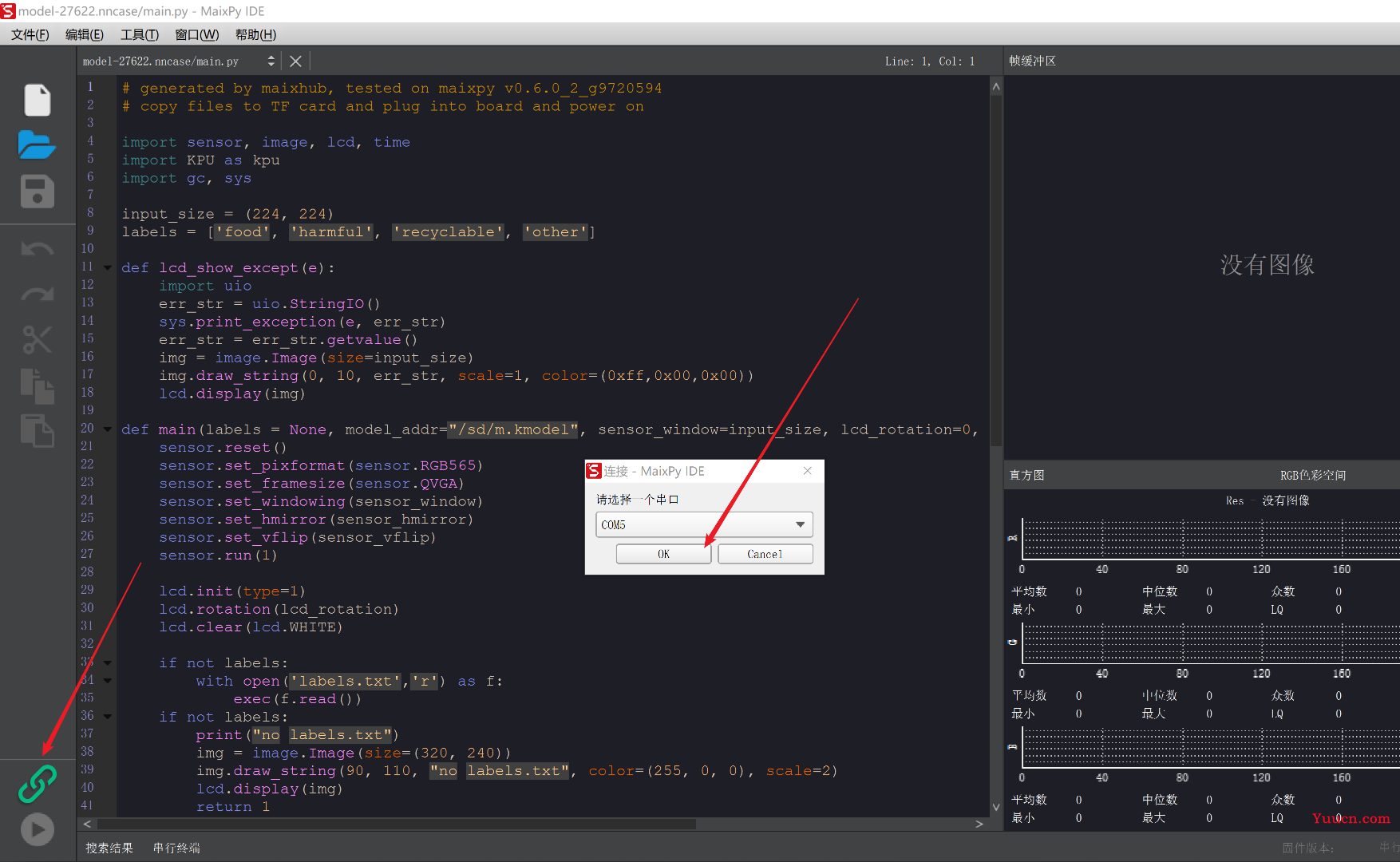Open a file with the folder icon
This screenshot has width=1400, height=862.
[x=37, y=145]
